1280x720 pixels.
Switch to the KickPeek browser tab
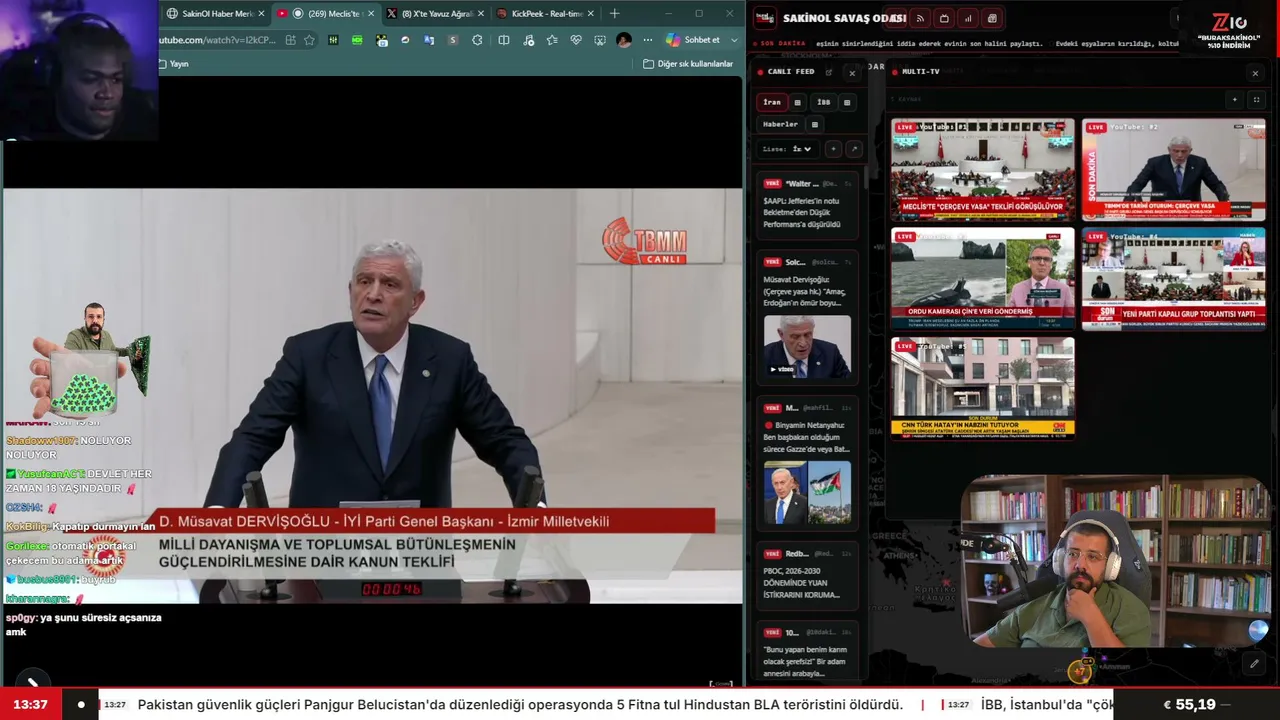[544, 13]
